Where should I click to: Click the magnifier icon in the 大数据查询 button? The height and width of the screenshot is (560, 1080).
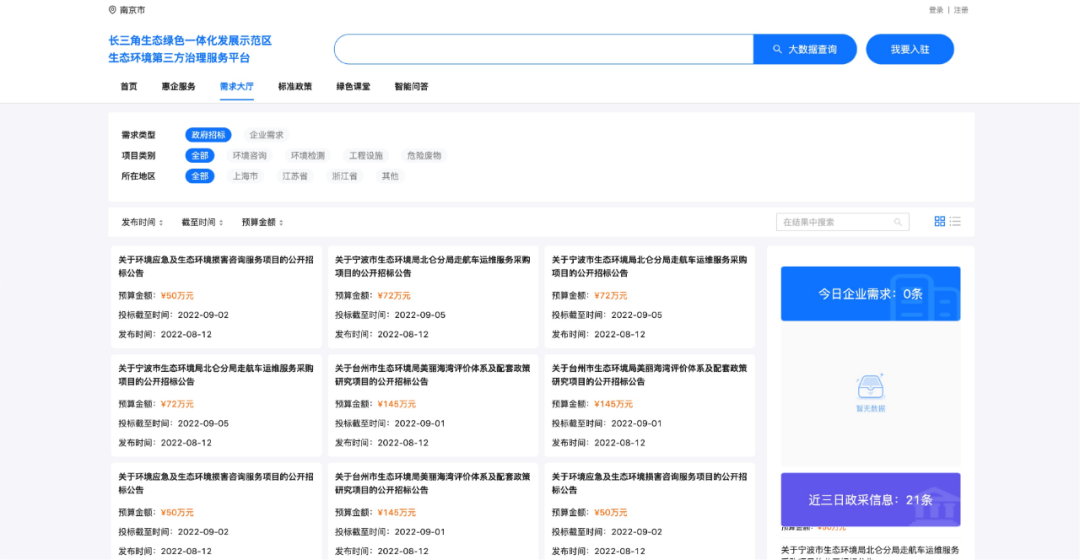777,50
